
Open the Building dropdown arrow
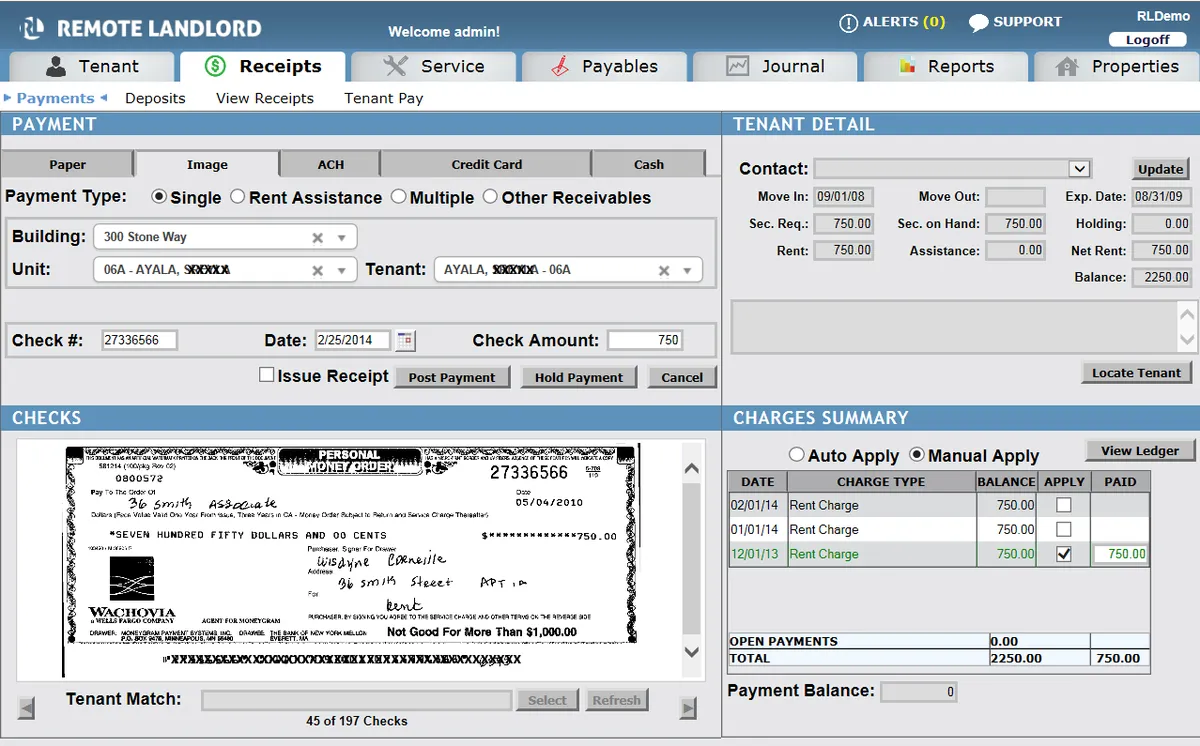coord(341,238)
